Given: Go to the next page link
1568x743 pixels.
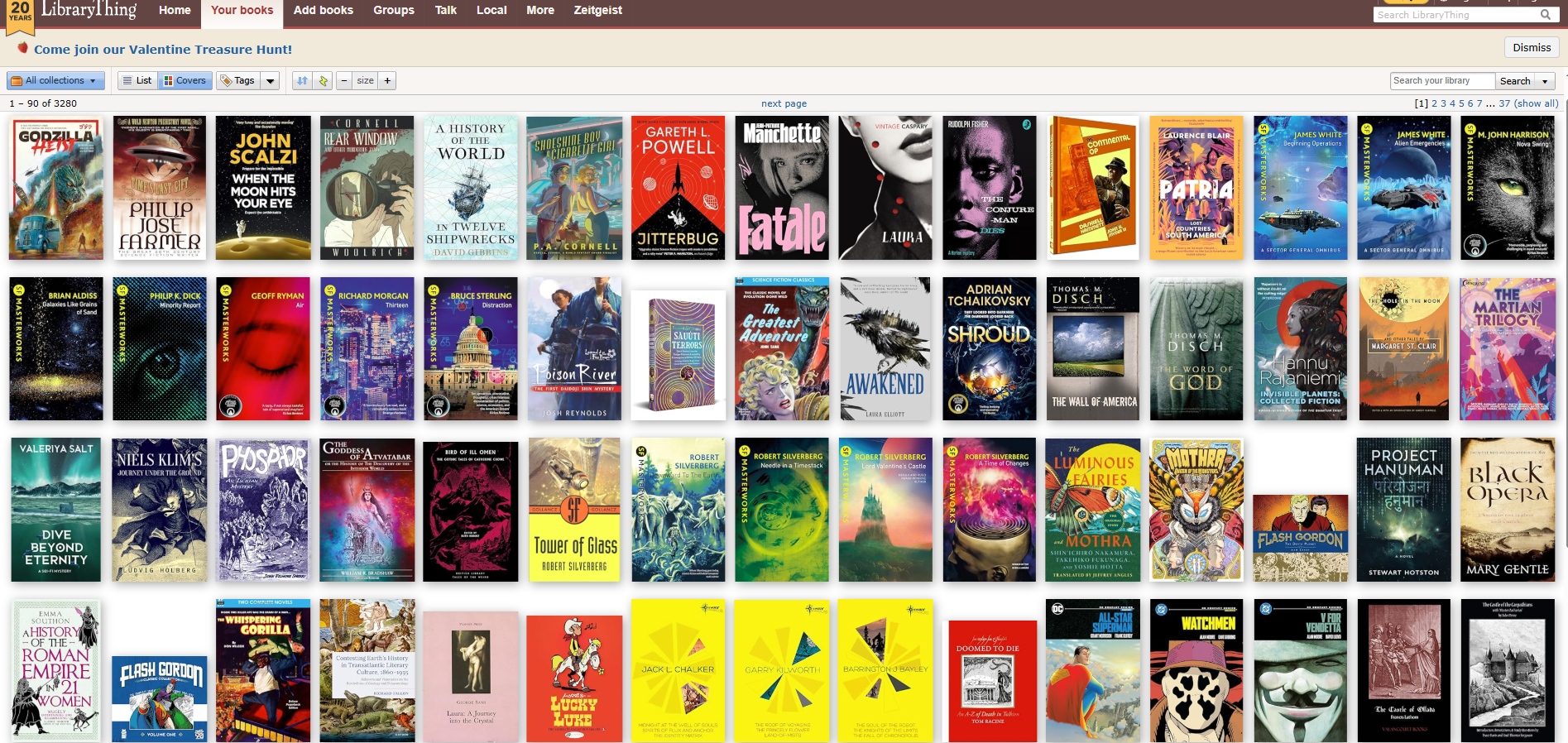Looking at the screenshot, I should [x=784, y=103].
